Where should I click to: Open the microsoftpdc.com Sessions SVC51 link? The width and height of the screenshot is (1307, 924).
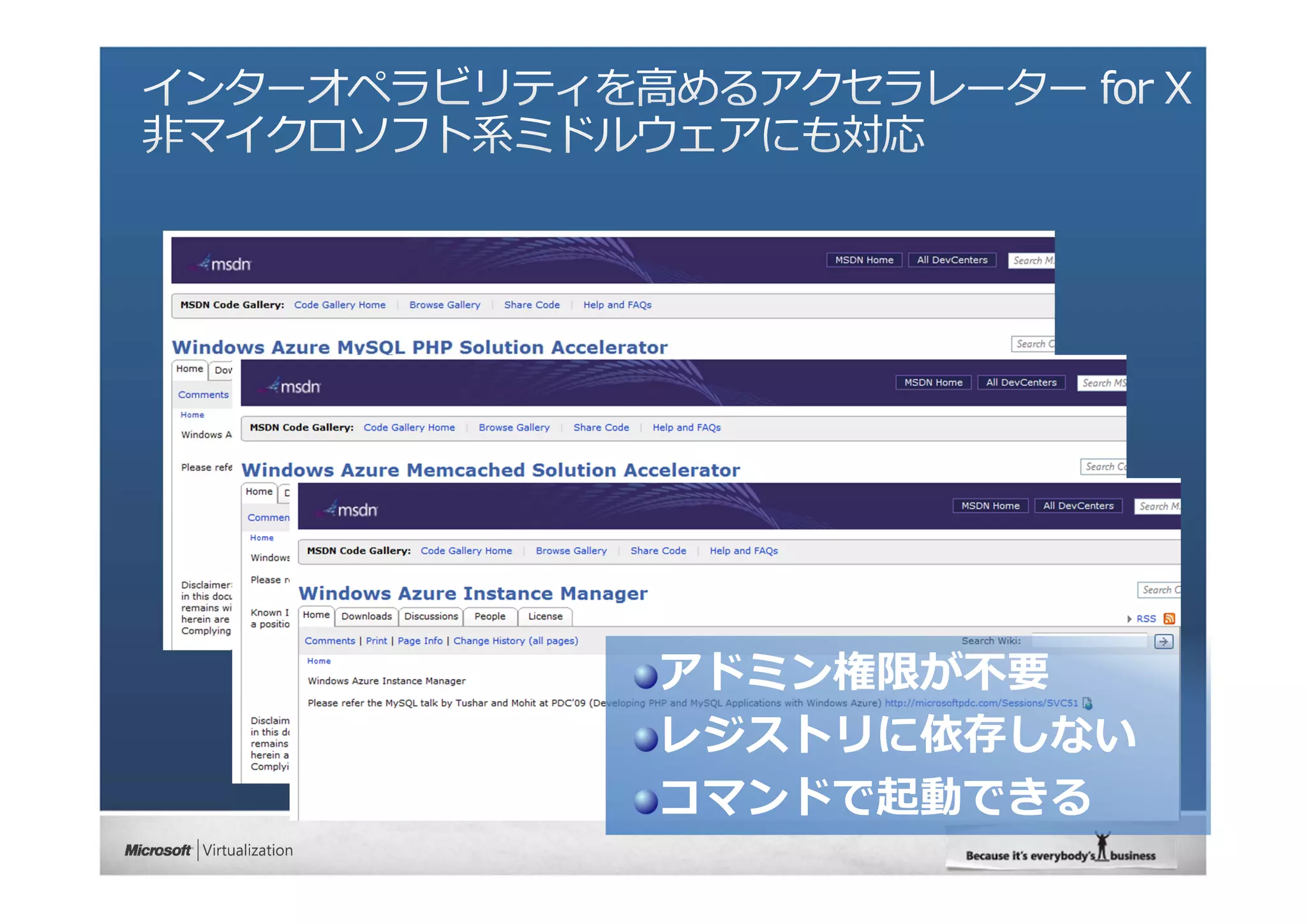980,703
